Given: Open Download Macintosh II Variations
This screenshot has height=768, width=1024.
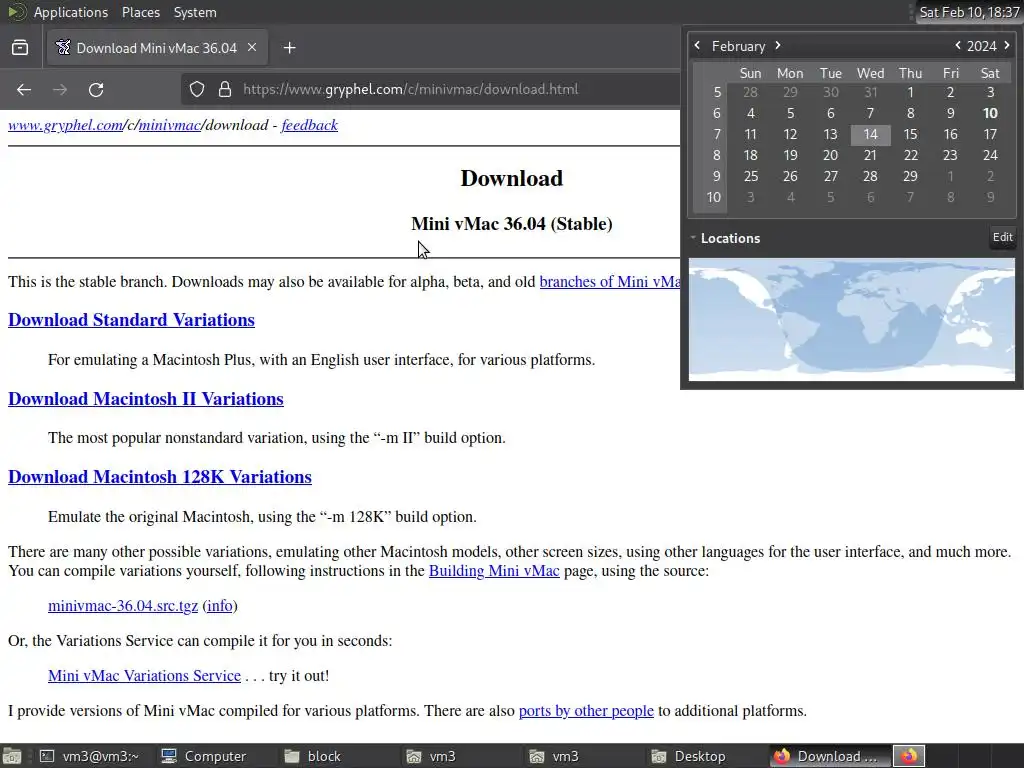Looking at the screenshot, I should [146, 398].
